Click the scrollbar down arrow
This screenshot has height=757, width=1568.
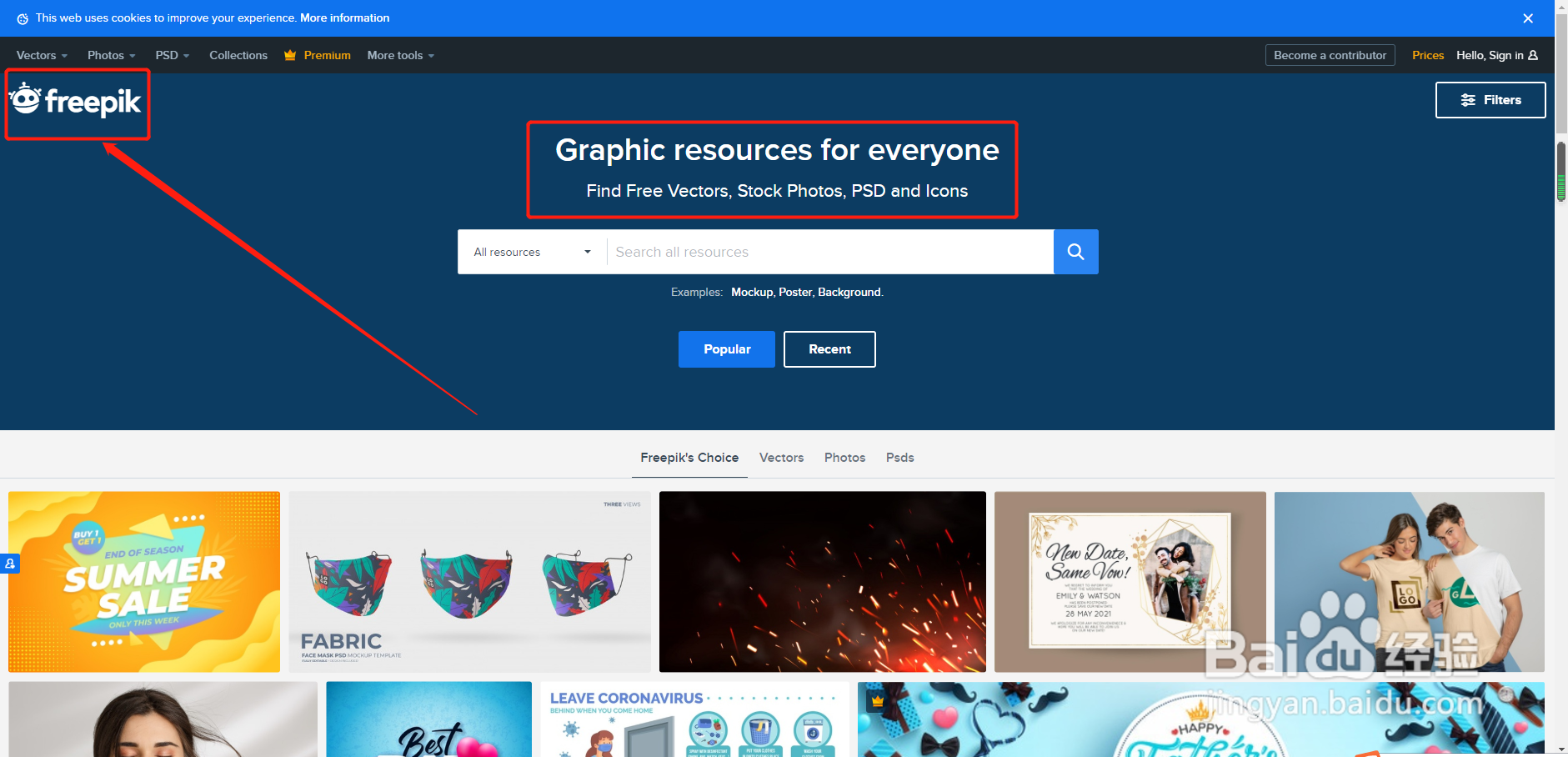pyautogui.click(x=1561, y=749)
